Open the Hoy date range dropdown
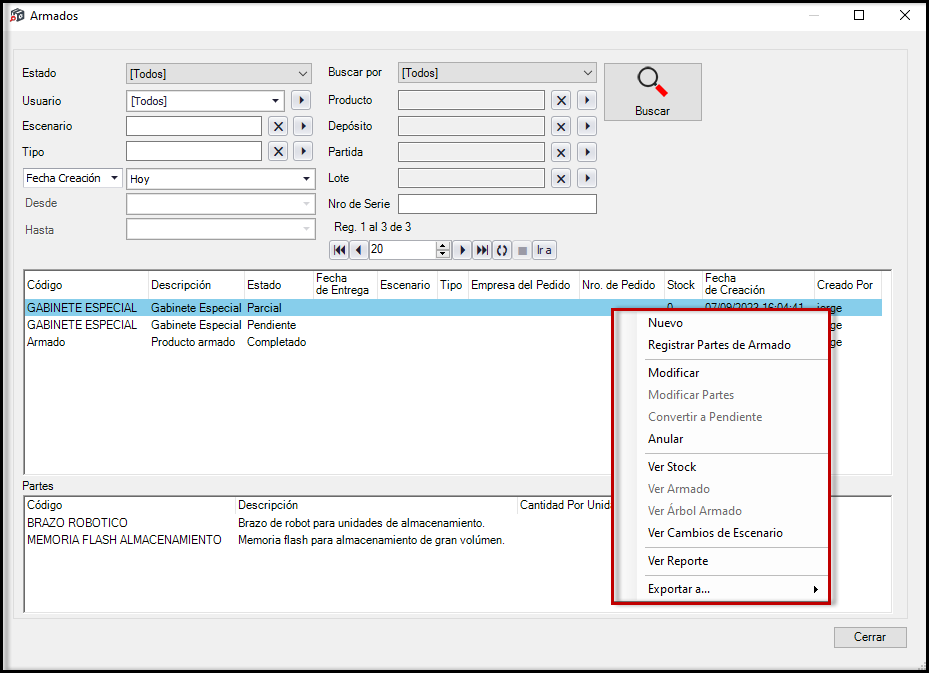 pos(306,178)
